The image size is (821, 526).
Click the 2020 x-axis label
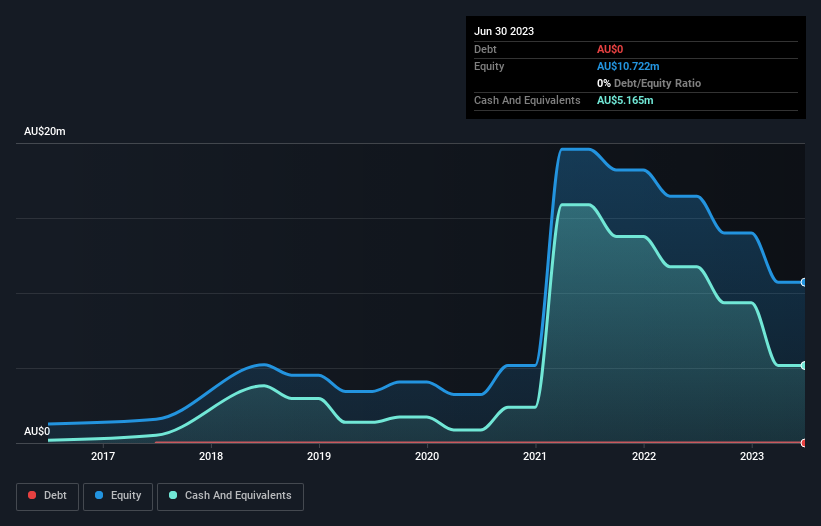coord(427,456)
